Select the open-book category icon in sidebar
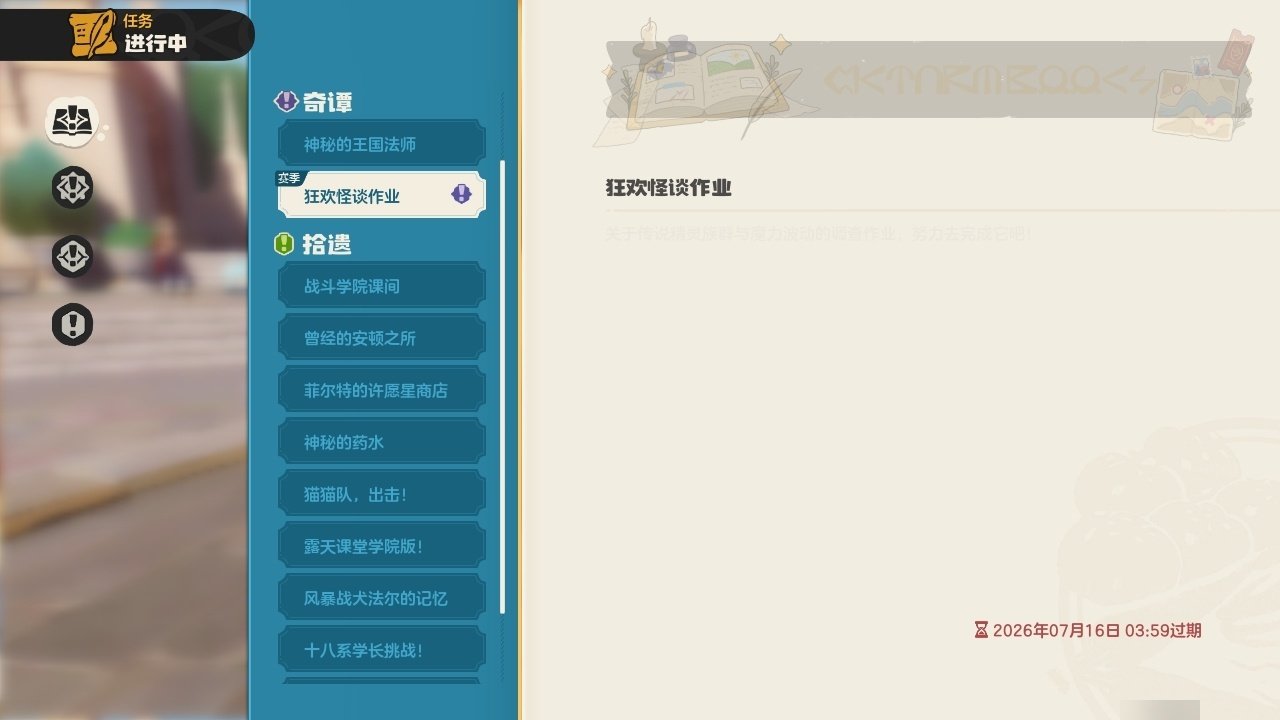1280x720 pixels. coord(72,122)
